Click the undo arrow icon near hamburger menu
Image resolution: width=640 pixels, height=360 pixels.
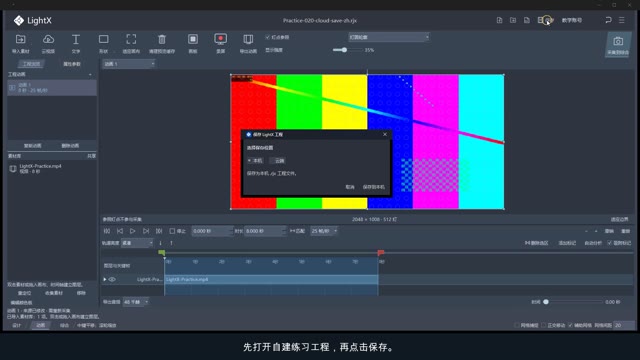pyautogui.click(x=608, y=20)
